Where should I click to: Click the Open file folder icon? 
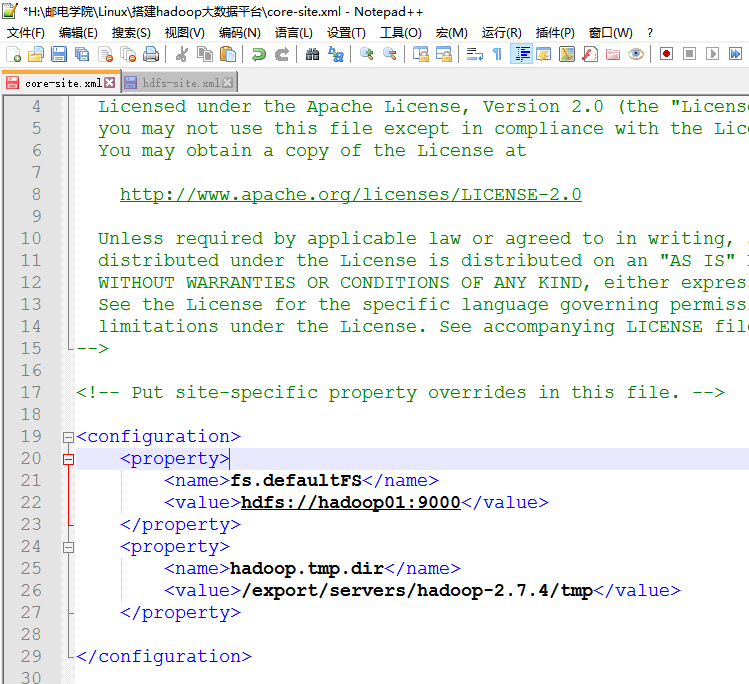pos(36,54)
